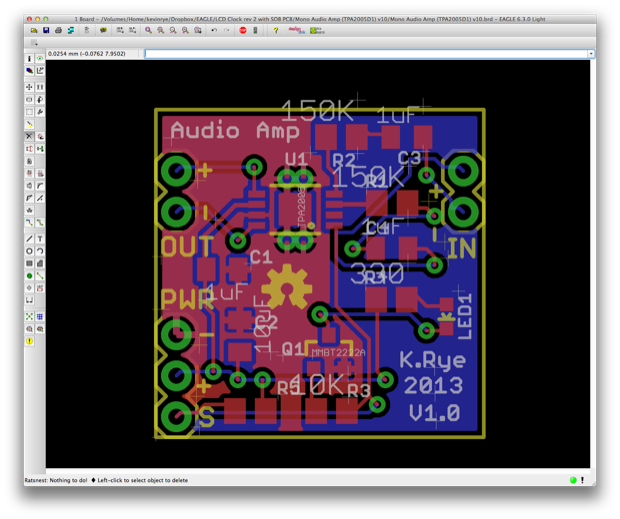Select the Show (eye) tool
The height and width of the screenshot is (519, 620).
[40, 59]
